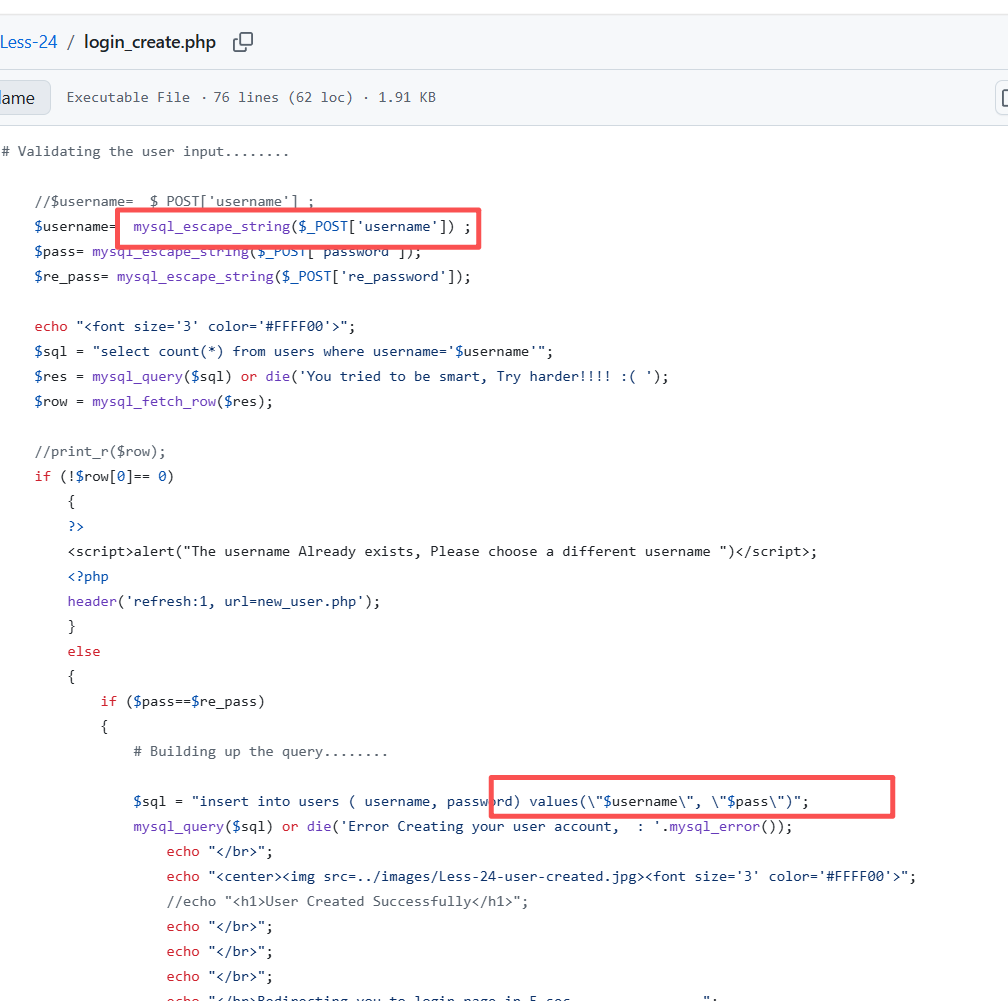This screenshot has width=1008, height=1001.
Task: Click the 'if (!$row[0]== 0)' line
Action: (104, 476)
